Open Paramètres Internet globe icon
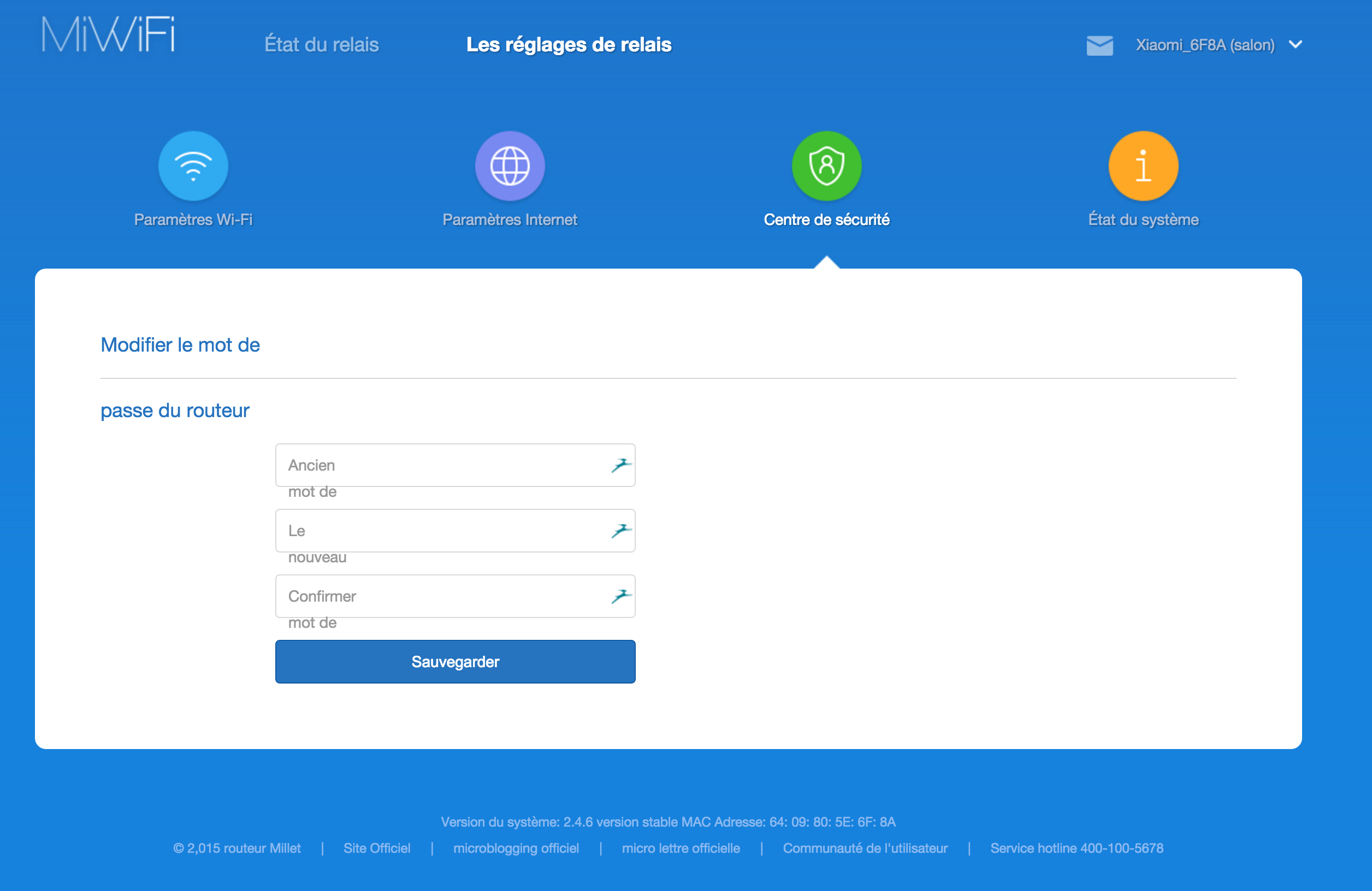 [x=510, y=166]
